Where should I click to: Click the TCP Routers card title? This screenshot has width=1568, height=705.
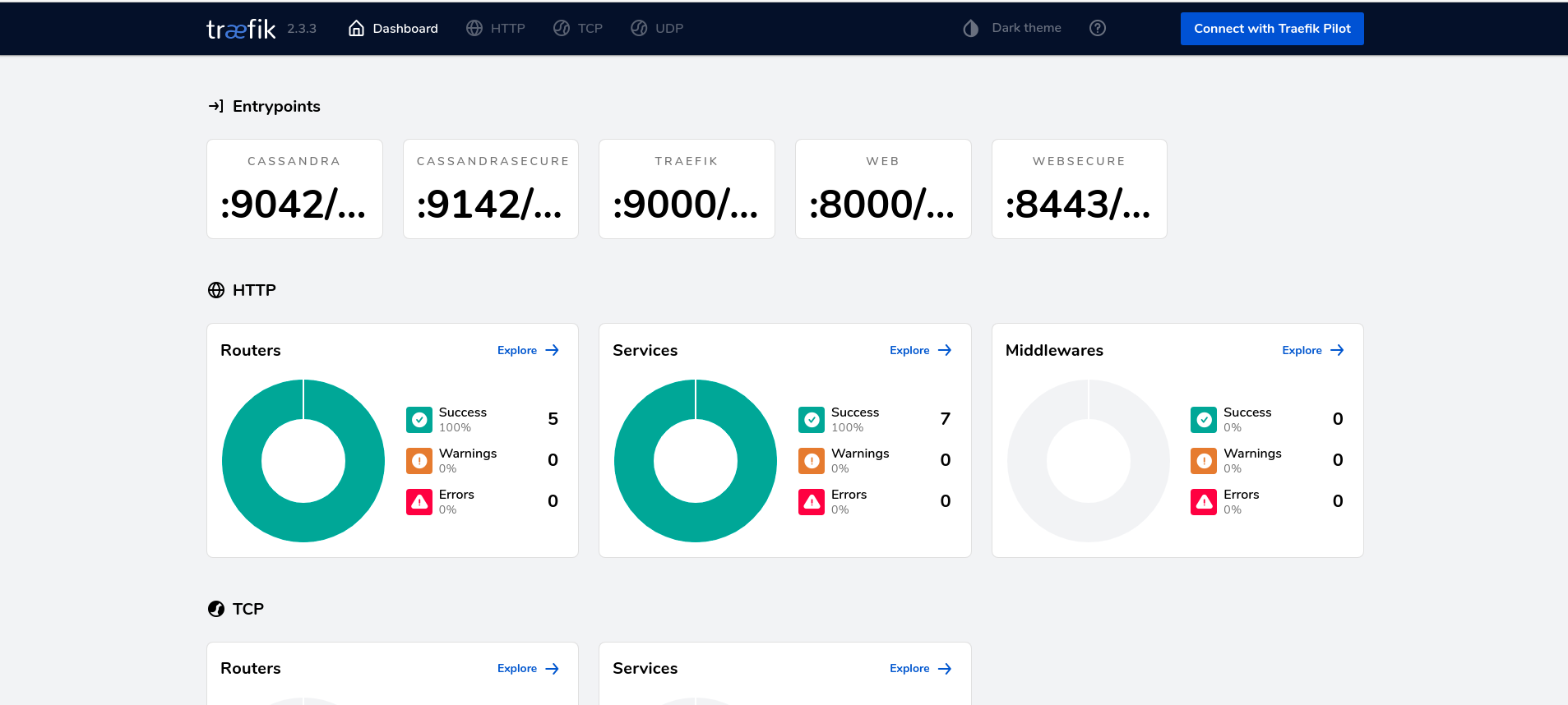pos(251,669)
